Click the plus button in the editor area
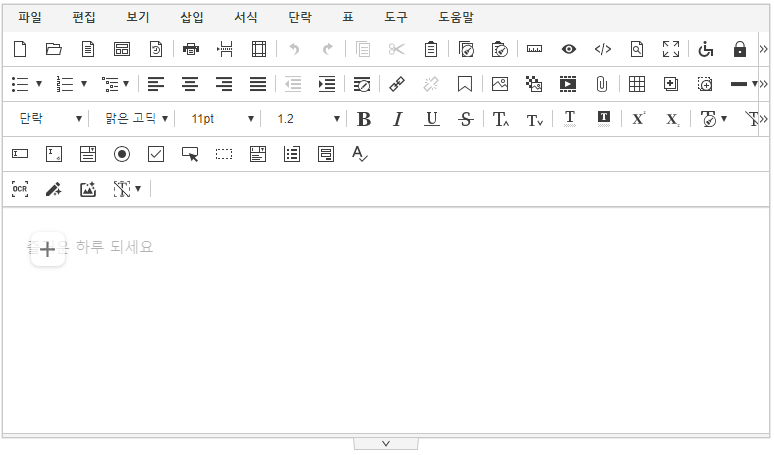Screen dimensions: 774x455 point(47,249)
